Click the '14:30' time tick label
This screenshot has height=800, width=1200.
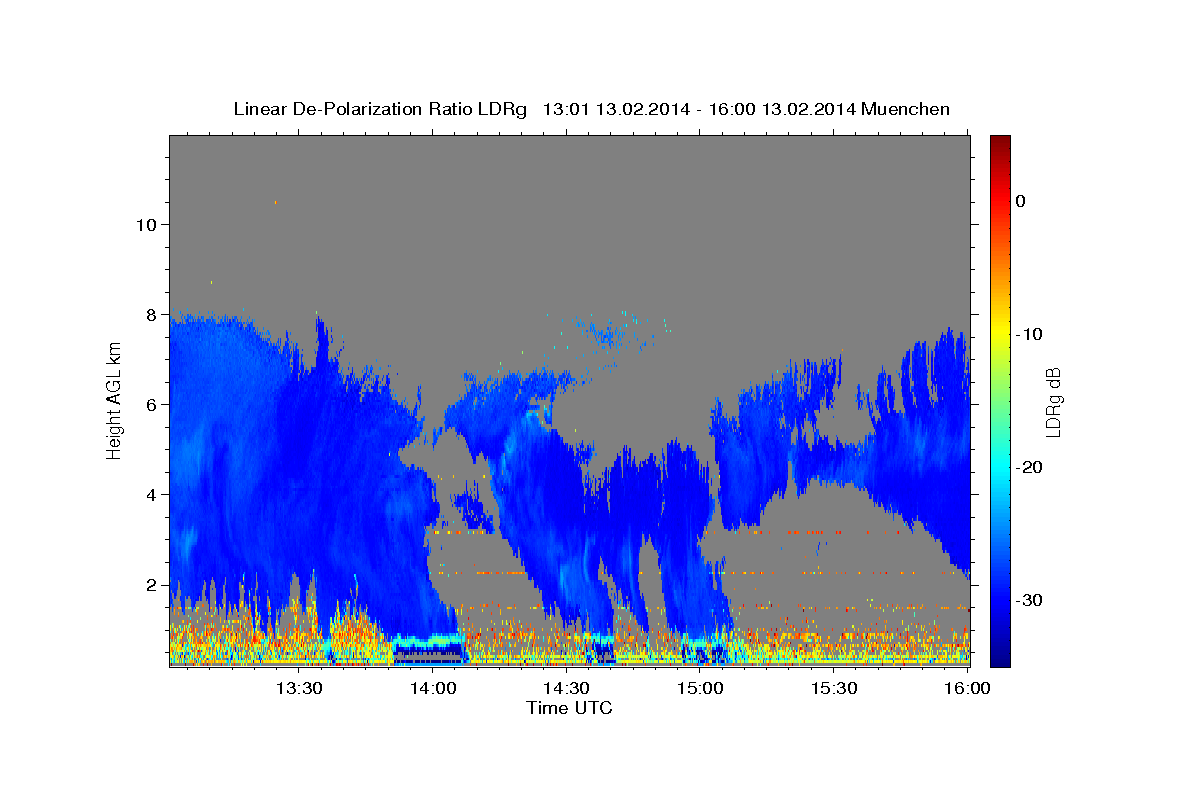(566, 689)
